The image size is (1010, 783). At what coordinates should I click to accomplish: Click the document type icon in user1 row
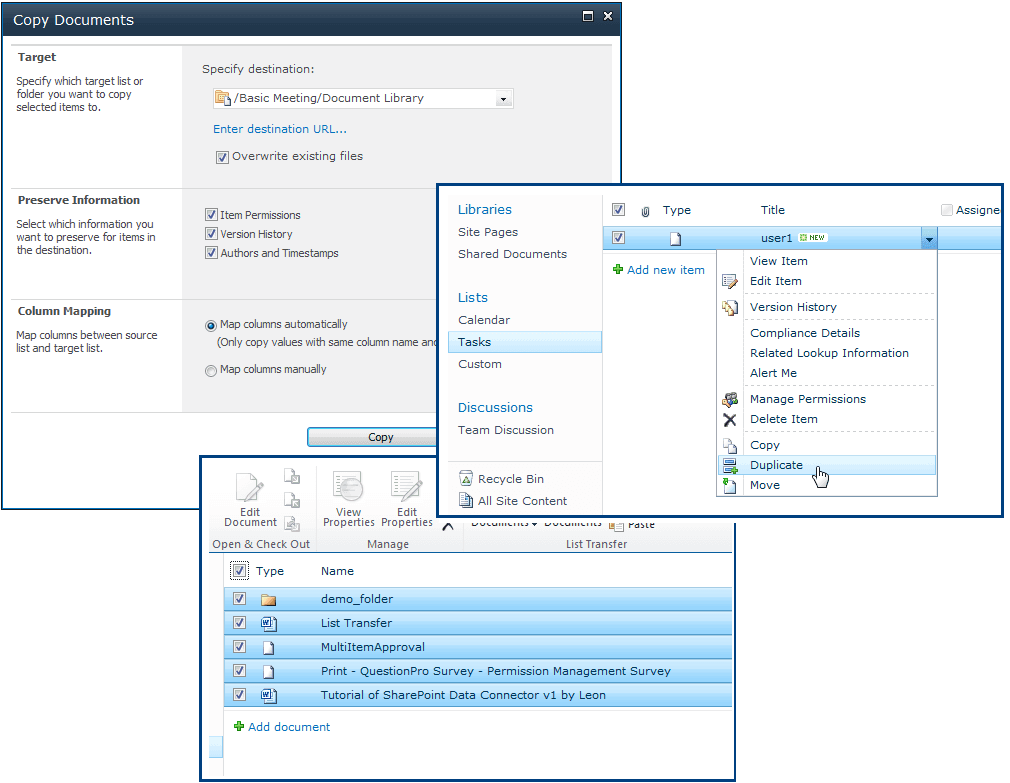pos(675,239)
